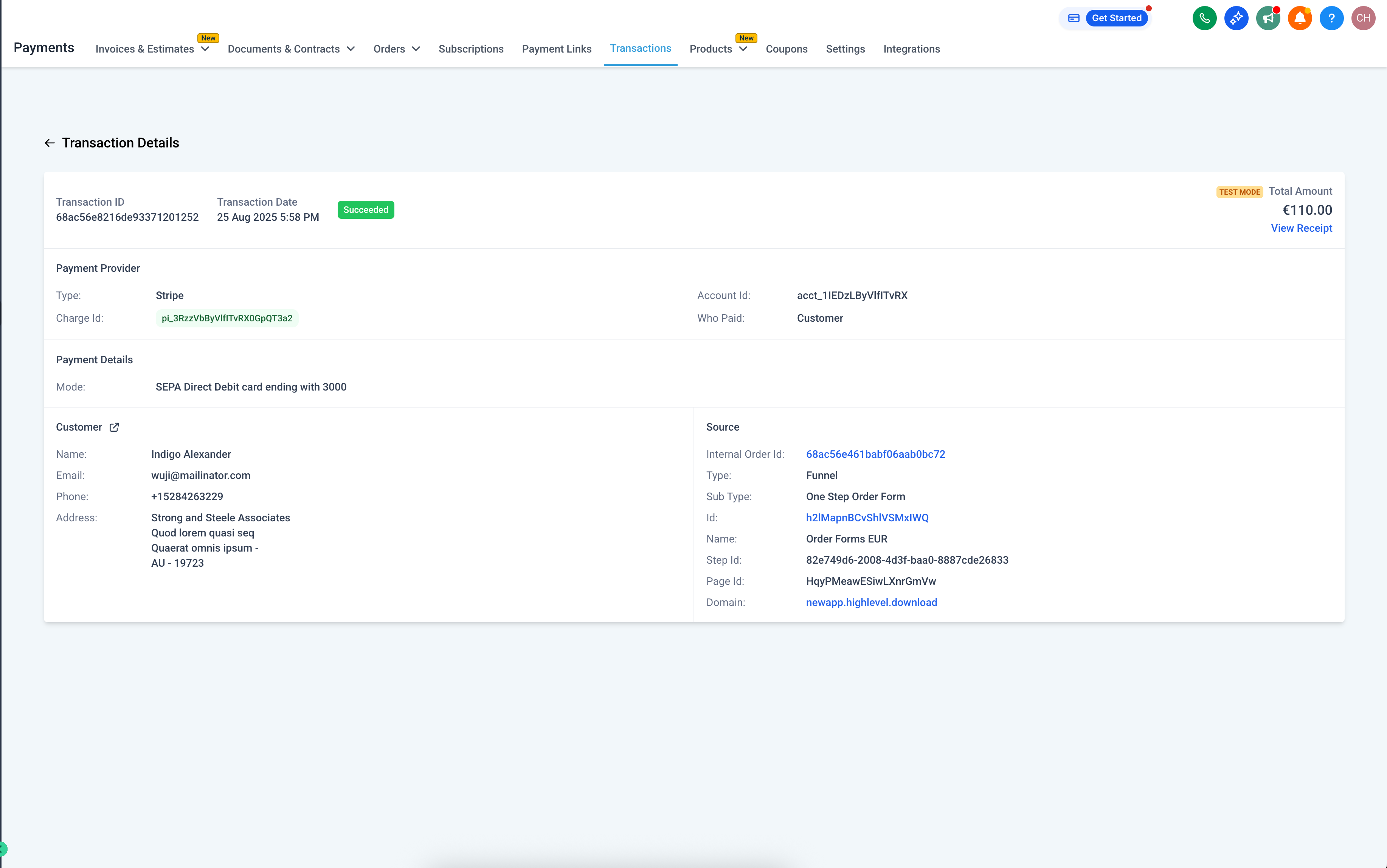Click the phone number +15284263229
The height and width of the screenshot is (868, 1387).
[186, 497]
